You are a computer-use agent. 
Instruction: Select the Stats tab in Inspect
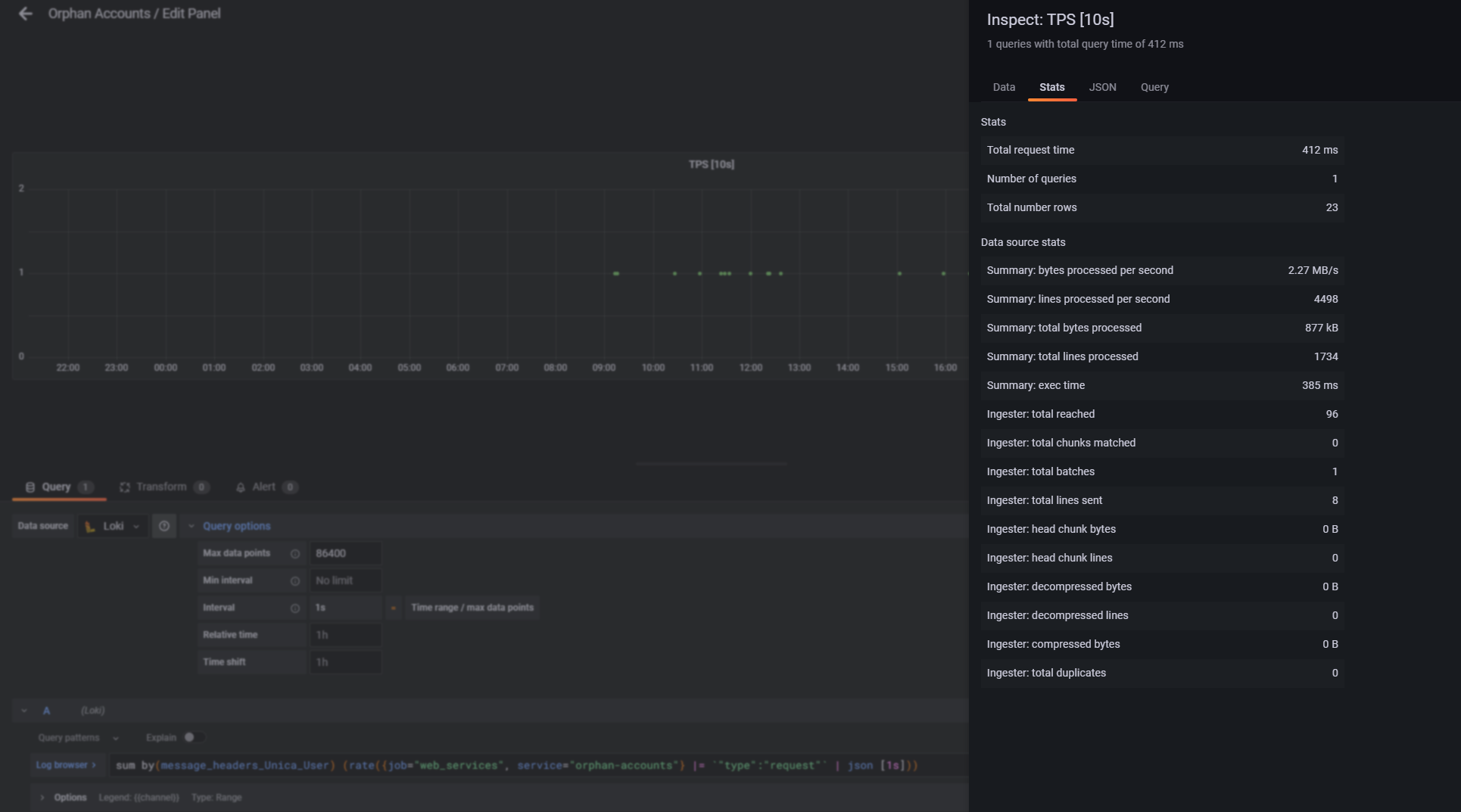1052,87
